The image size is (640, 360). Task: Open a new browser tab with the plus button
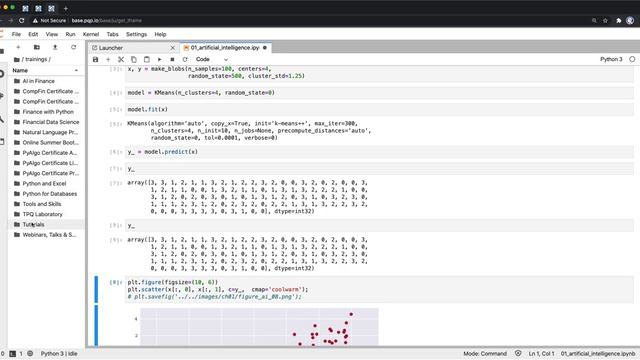(66, 8)
